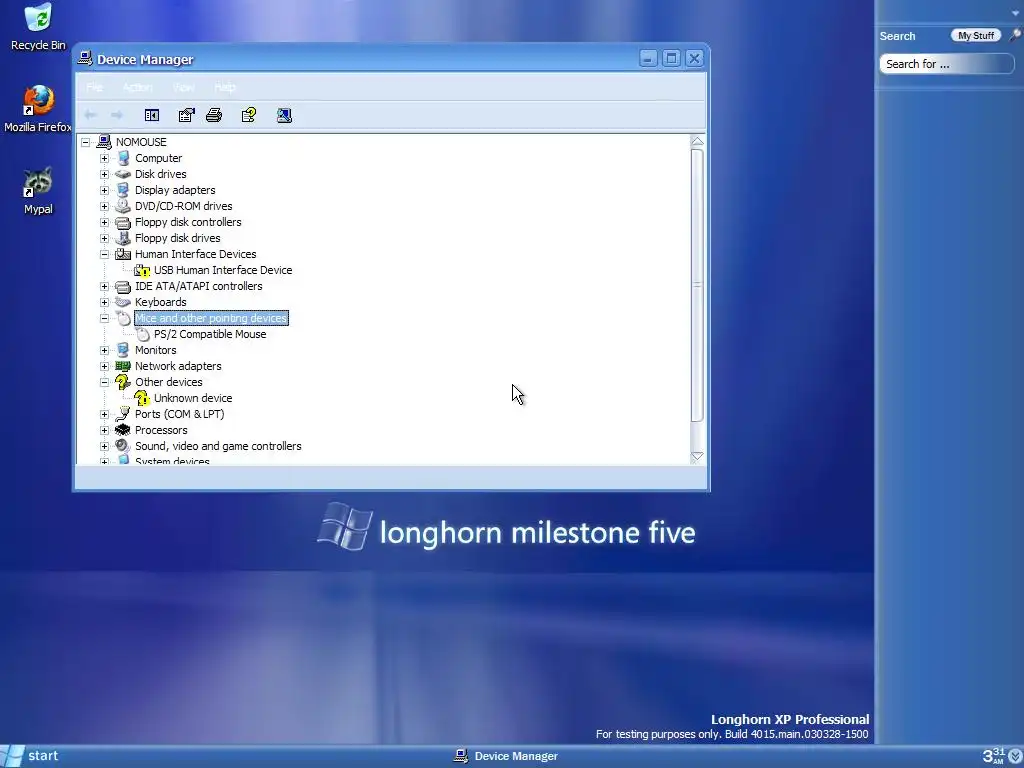Expand the Display adapters node

point(104,190)
